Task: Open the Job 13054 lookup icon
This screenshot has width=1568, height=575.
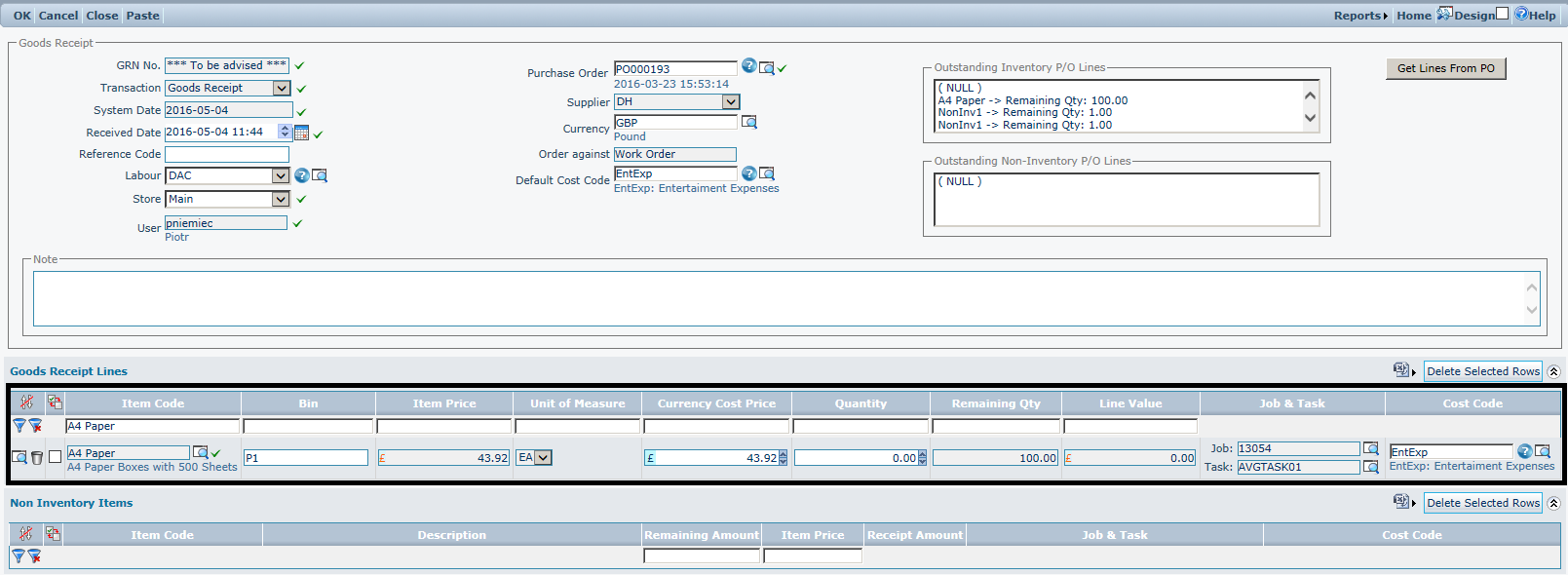Action: [1370, 448]
